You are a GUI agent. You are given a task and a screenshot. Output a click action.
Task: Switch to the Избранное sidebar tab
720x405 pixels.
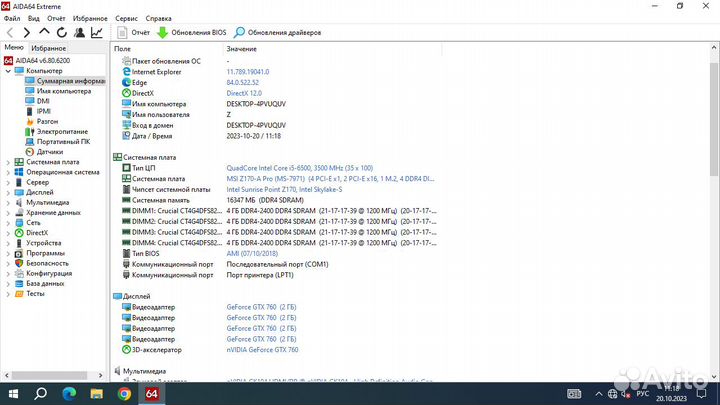[48, 48]
